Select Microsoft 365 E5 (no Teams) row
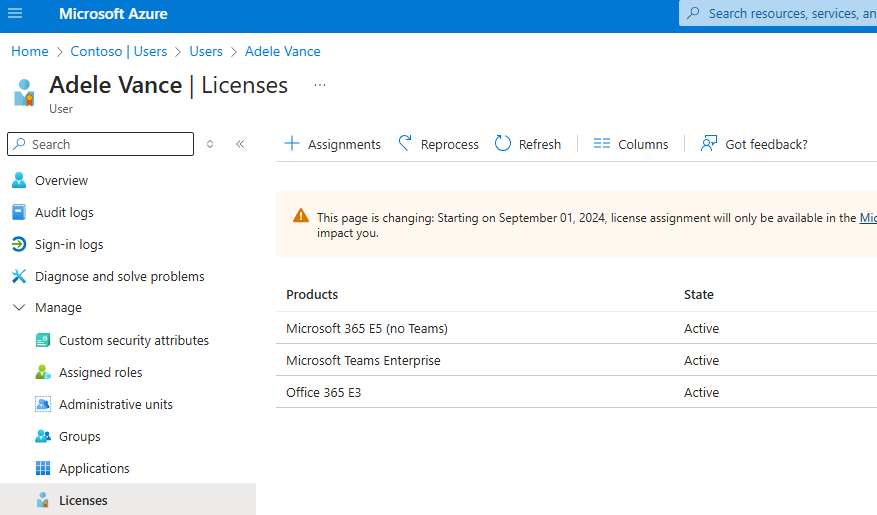 pyautogui.click(x=576, y=328)
